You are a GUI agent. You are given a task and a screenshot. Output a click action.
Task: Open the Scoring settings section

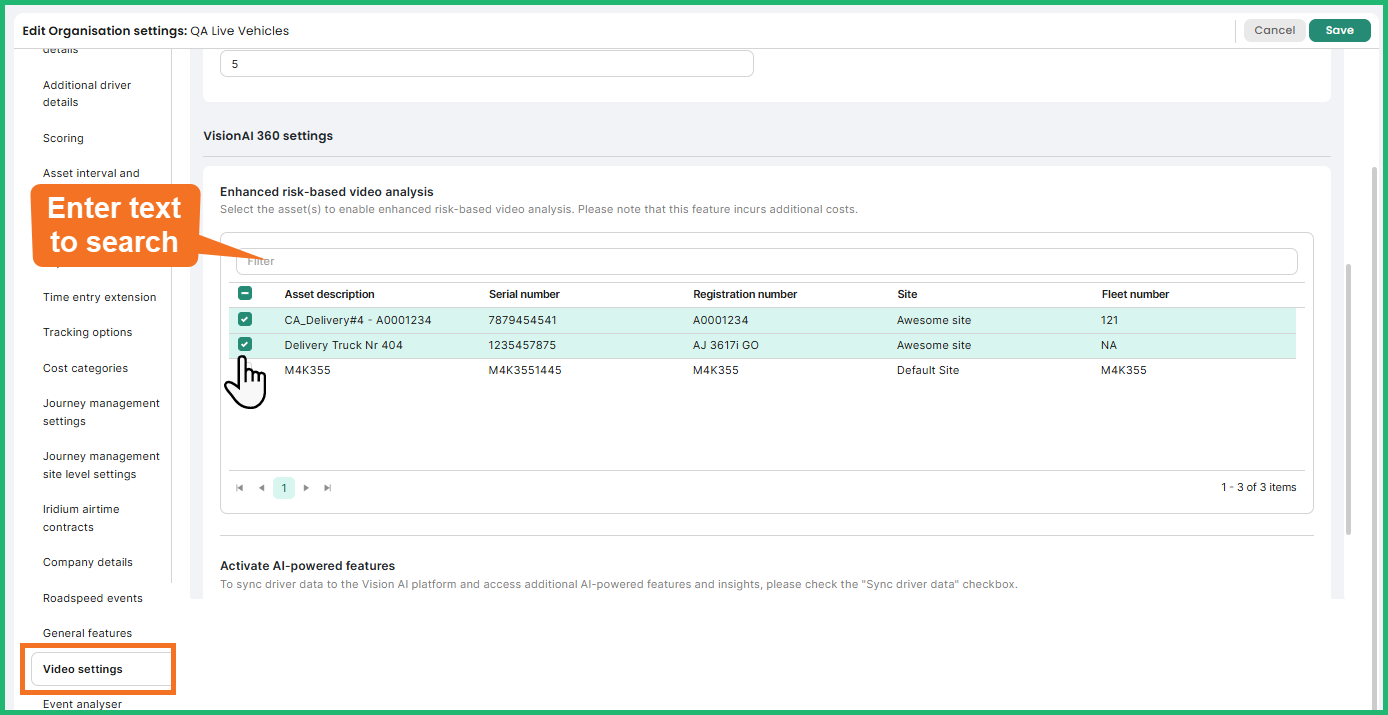[62, 137]
